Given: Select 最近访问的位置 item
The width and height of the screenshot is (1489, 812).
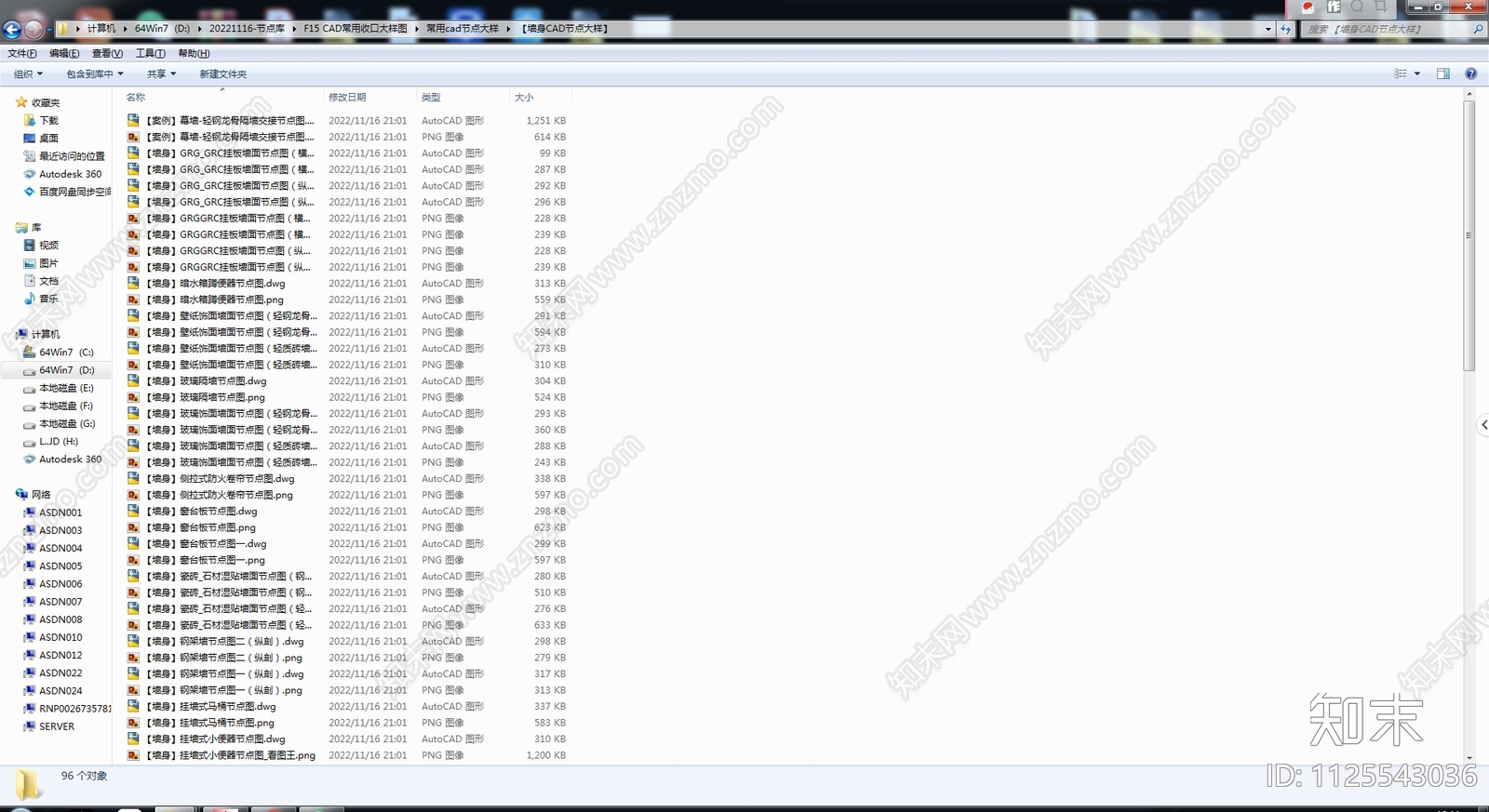Looking at the screenshot, I should 72,156.
